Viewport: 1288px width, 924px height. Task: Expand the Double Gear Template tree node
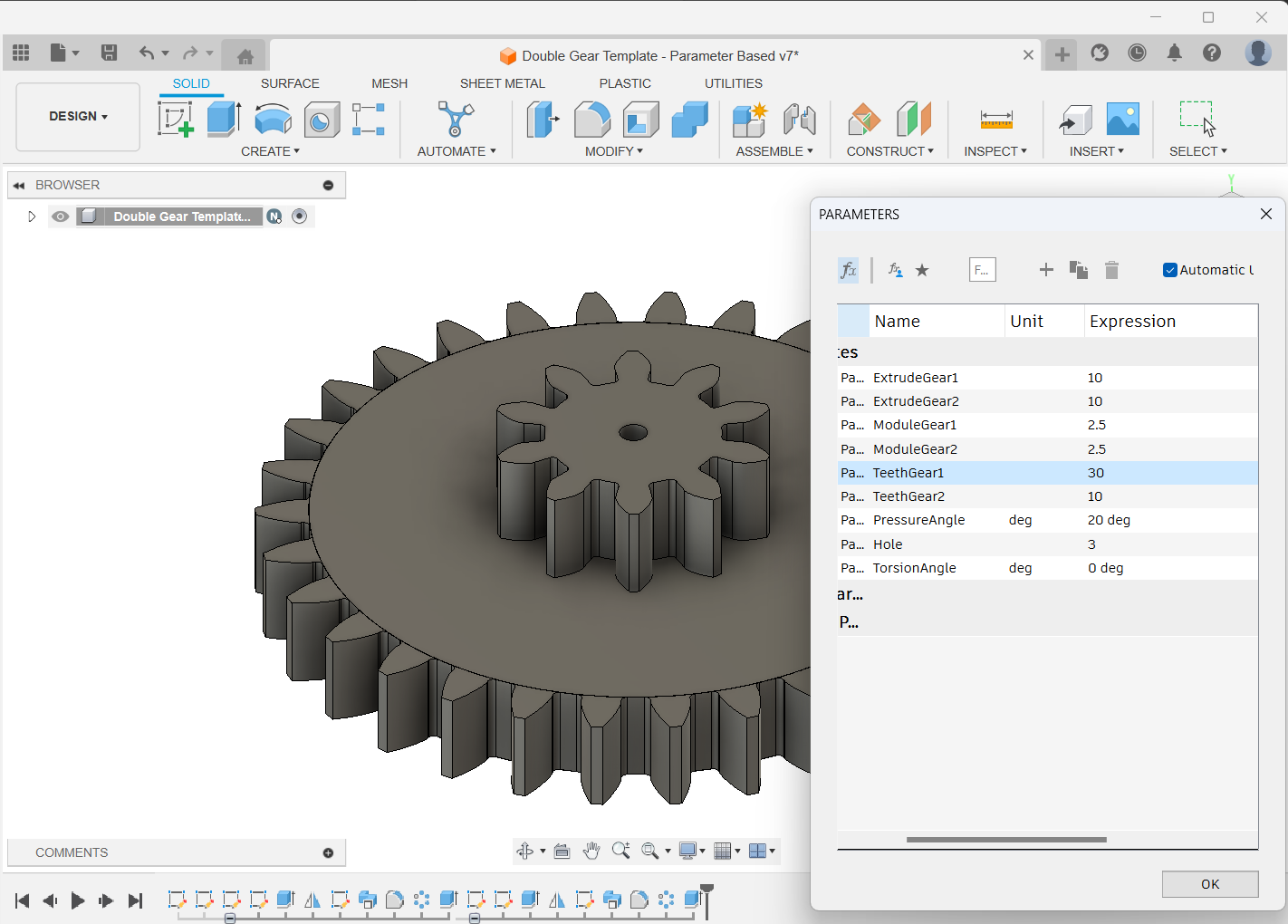[x=32, y=216]
